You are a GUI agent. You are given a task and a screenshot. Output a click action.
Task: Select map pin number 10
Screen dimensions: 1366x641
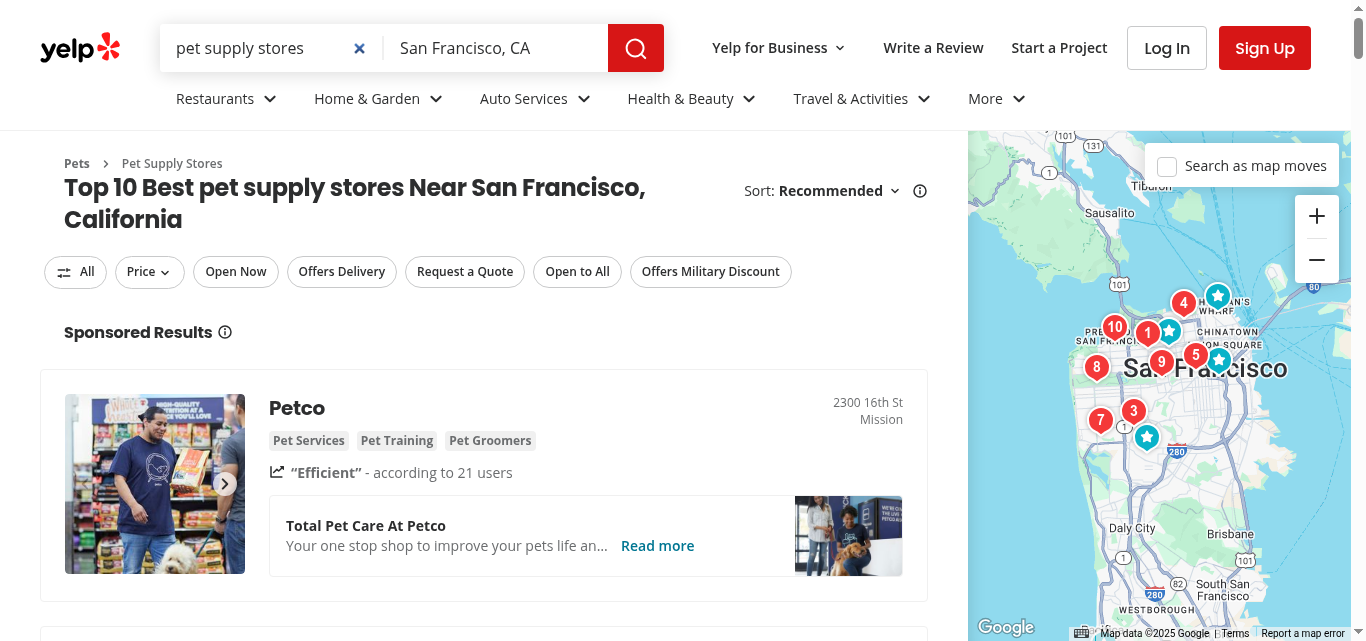click(x=1115, y=327)
